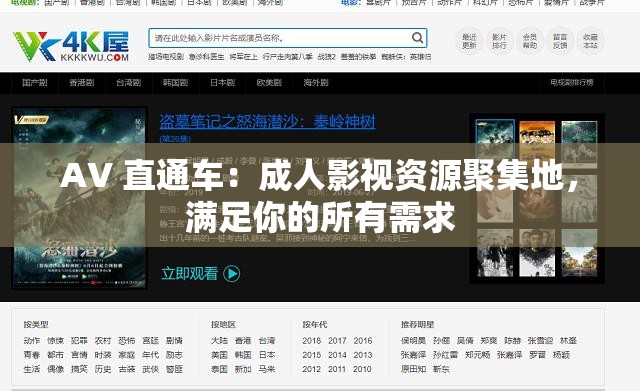The height and width of the screenshot is (391, 640).
Task: Filter by year 2013
Action: [363, 355]
